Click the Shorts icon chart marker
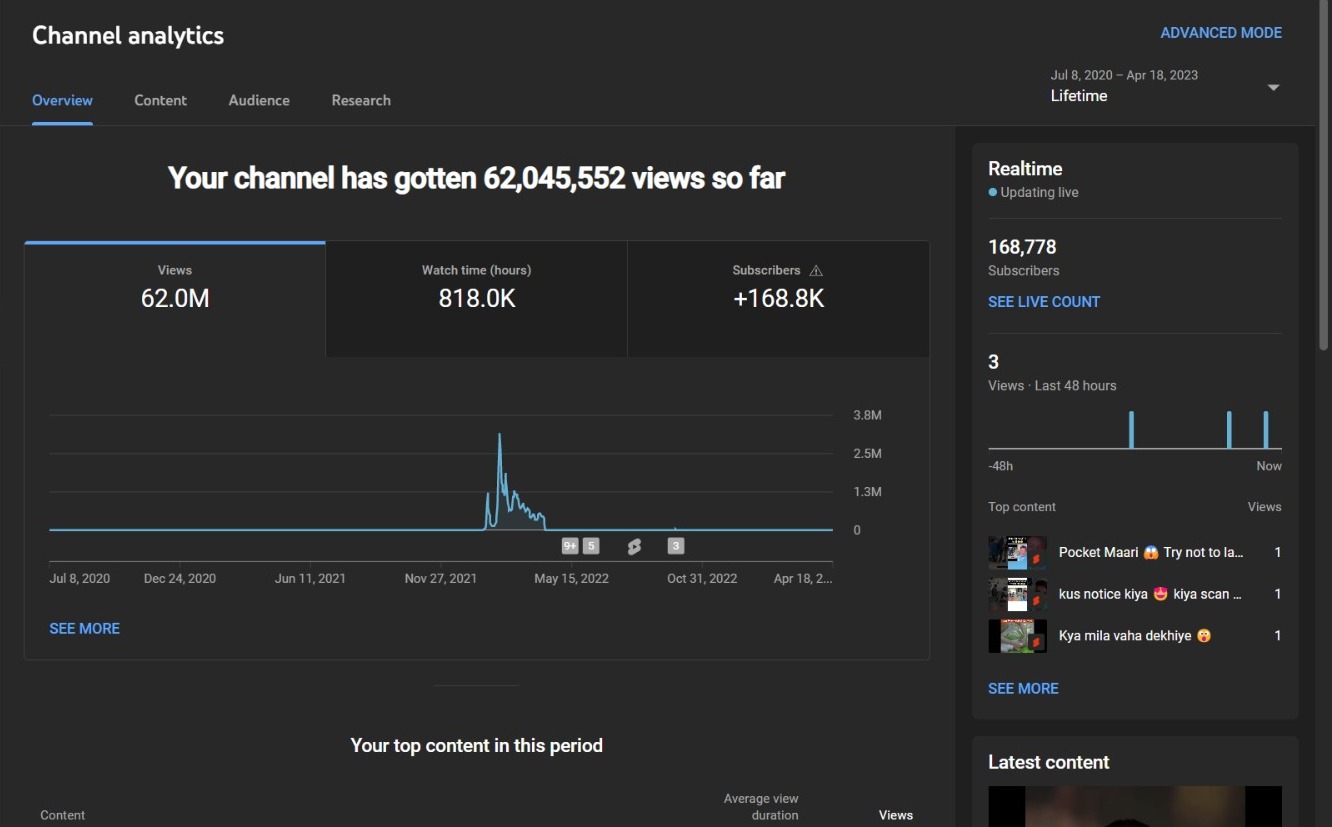The image size is (1332, 827). click(634, 546)
